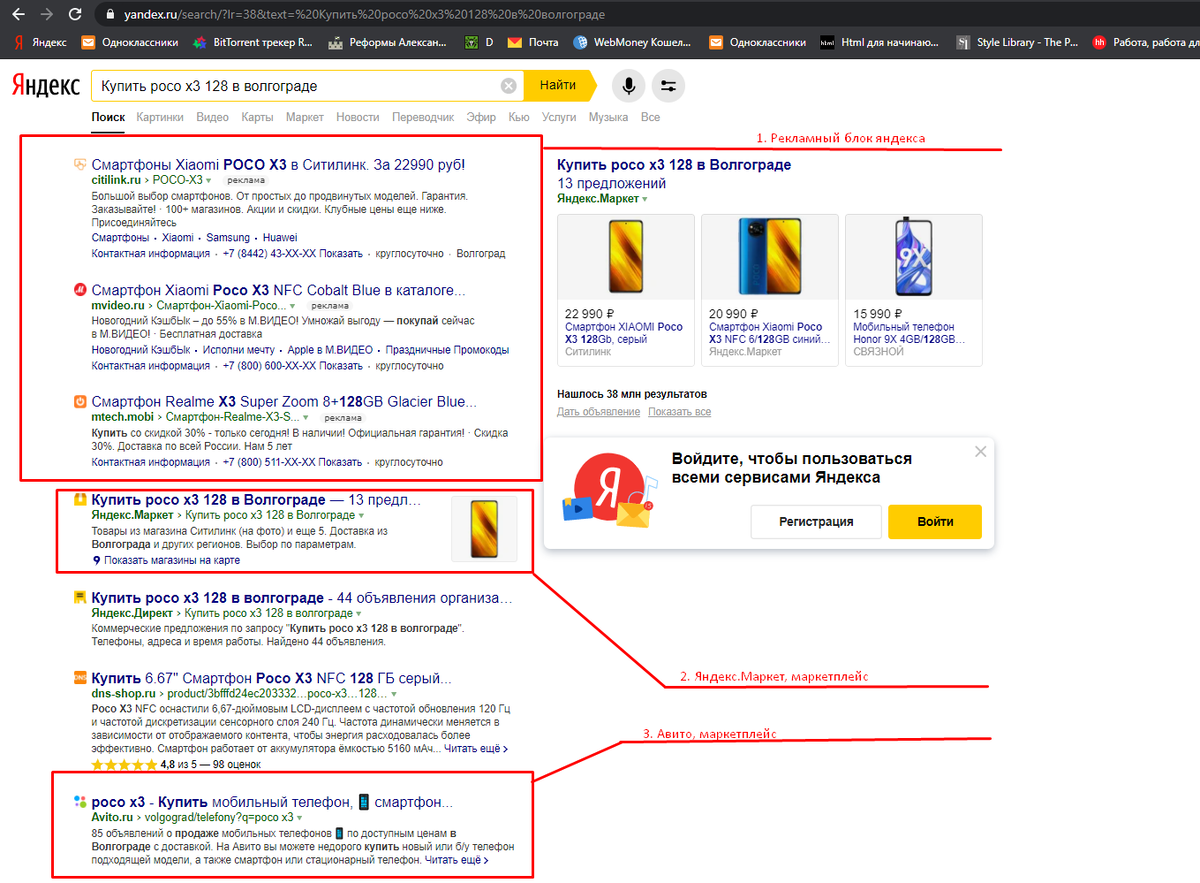Switch to the Новости tab
1200x883 pixels.
pos(358,117)
